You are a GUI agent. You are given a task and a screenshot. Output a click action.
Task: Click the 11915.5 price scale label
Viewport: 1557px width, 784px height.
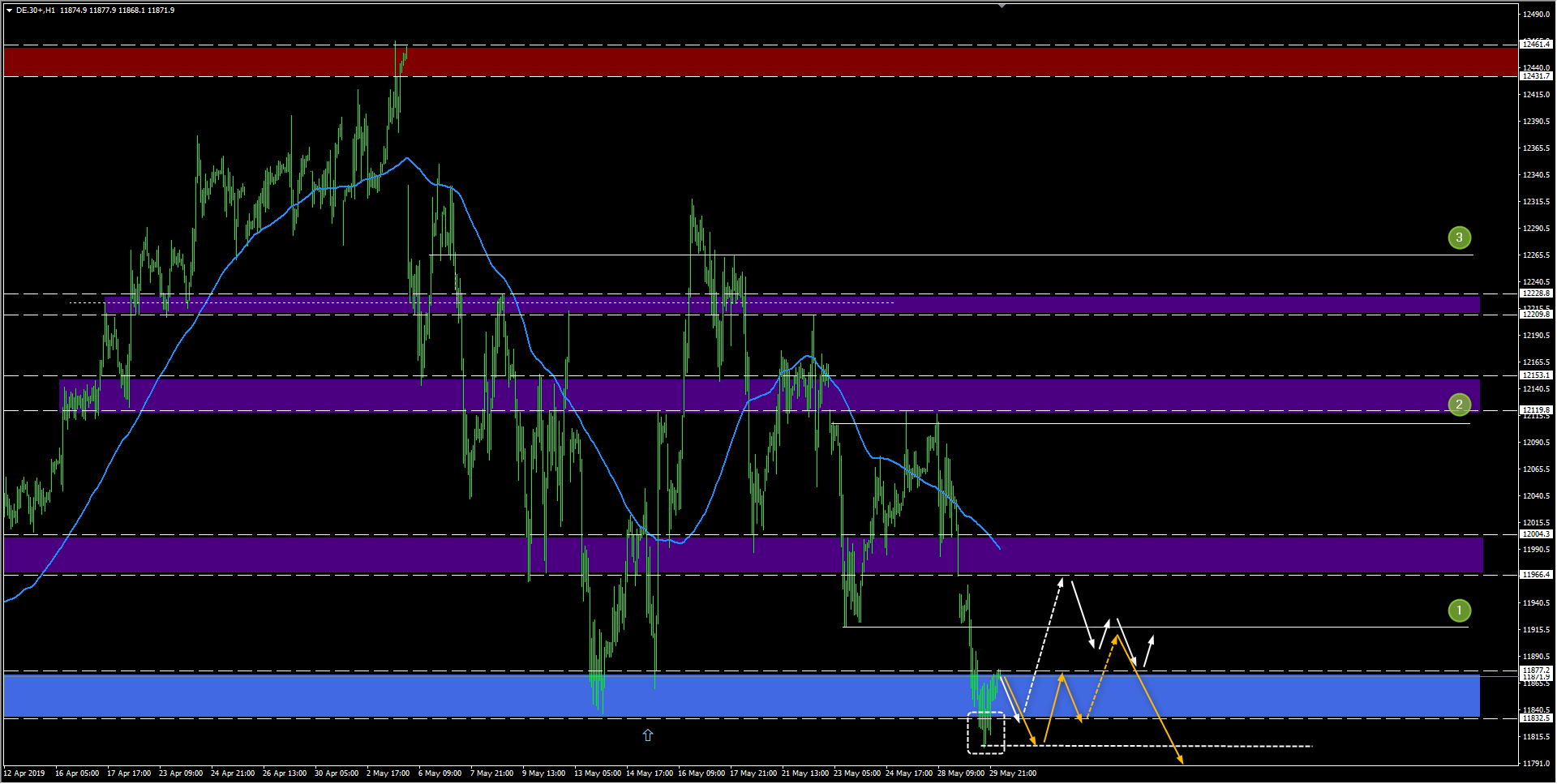(x=1536, y=630)
